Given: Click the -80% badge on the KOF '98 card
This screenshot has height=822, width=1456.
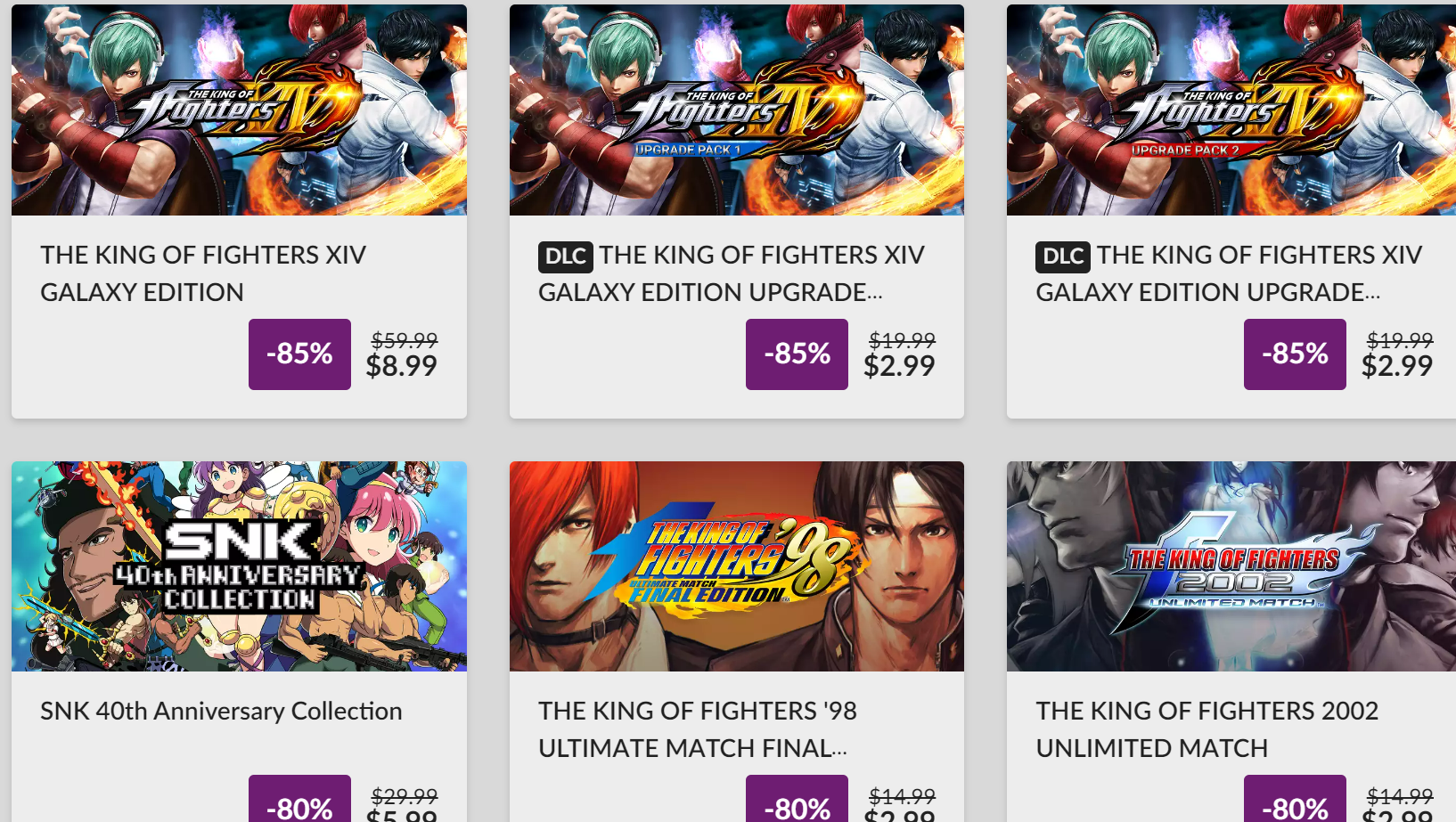Looking at the screenshot, I should 797,804.
